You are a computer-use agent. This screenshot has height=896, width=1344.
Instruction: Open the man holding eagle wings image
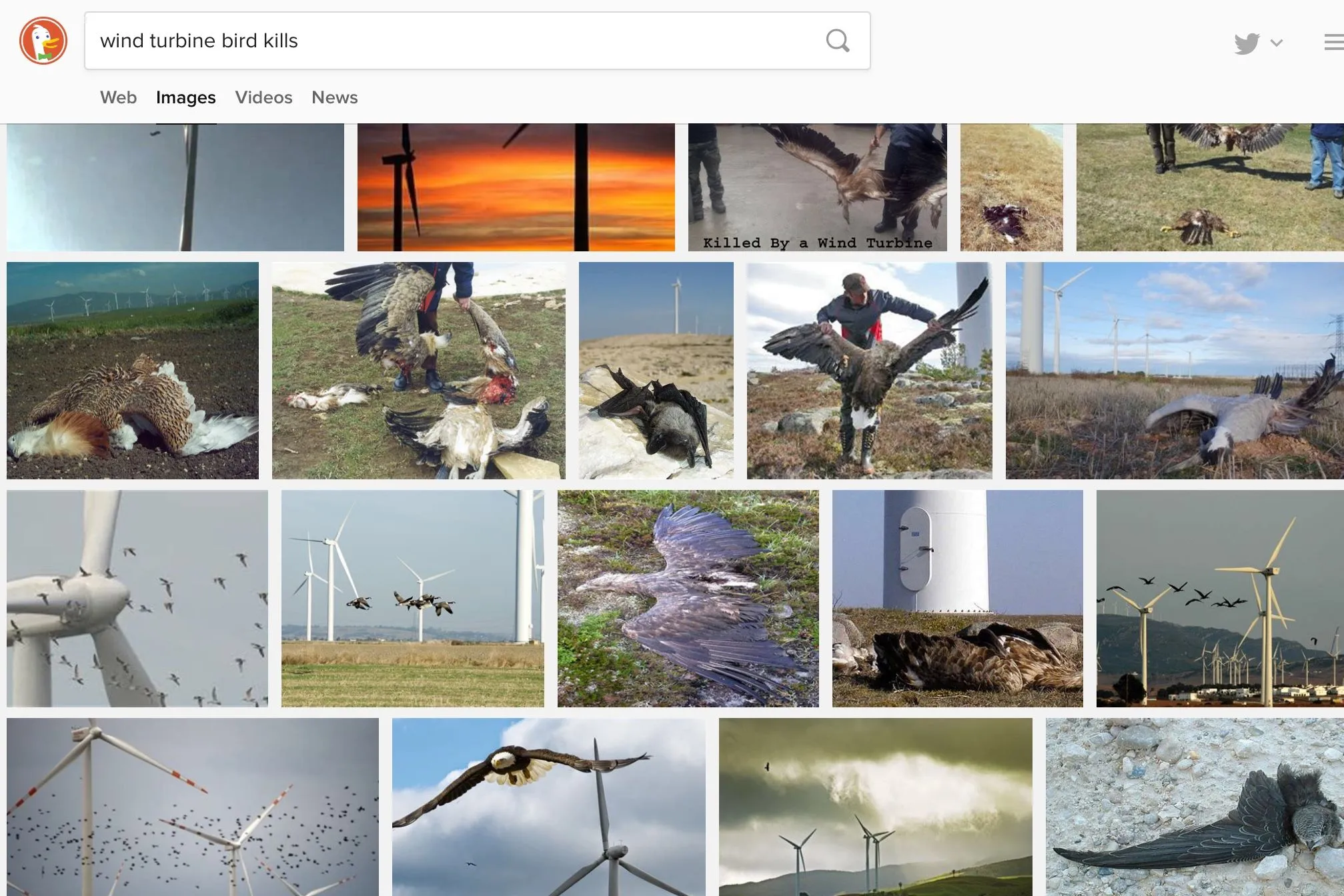pos(869,370)
